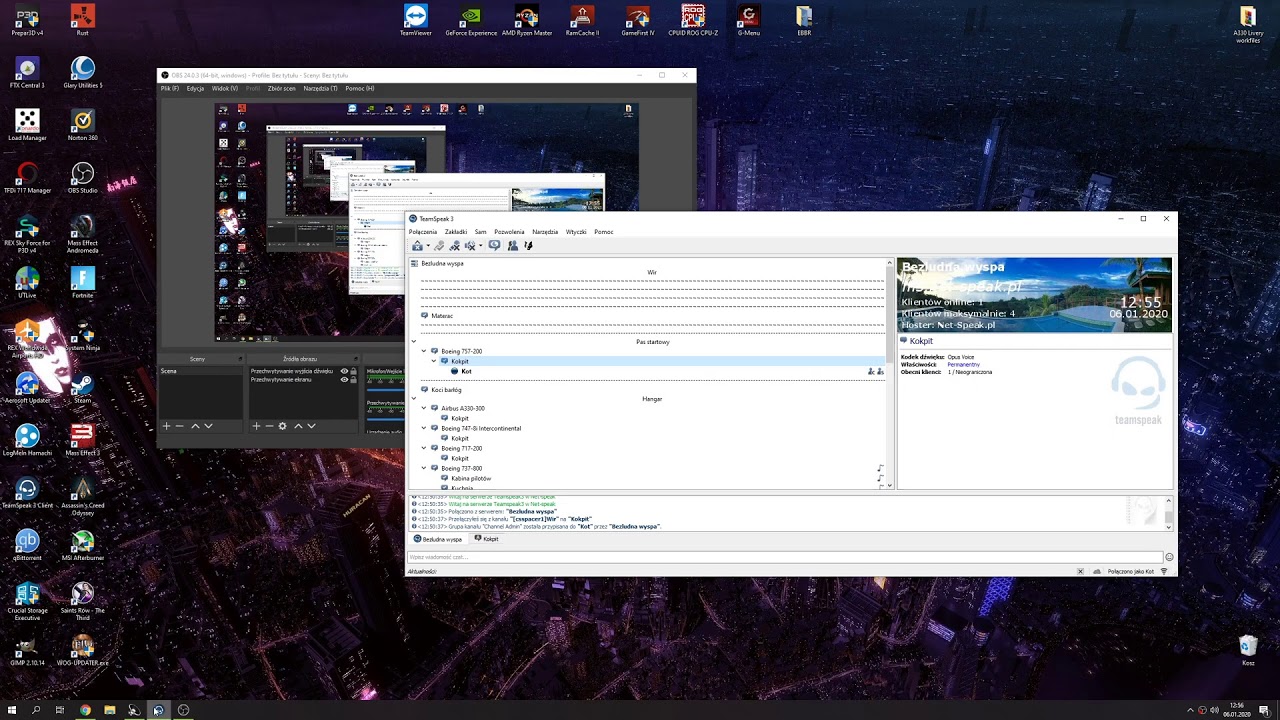Click music note icon on Boeing 737-800 row
Viewport: 1280px width, 720px height.
point(880,468)
